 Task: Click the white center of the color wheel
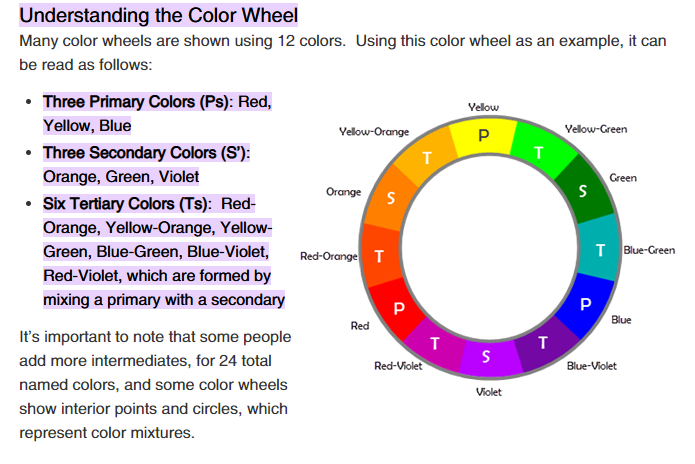point(490,248)
